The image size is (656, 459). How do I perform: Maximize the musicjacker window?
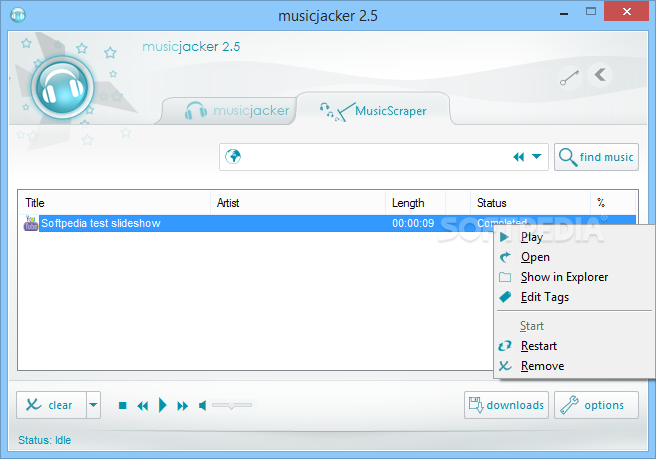591,12
